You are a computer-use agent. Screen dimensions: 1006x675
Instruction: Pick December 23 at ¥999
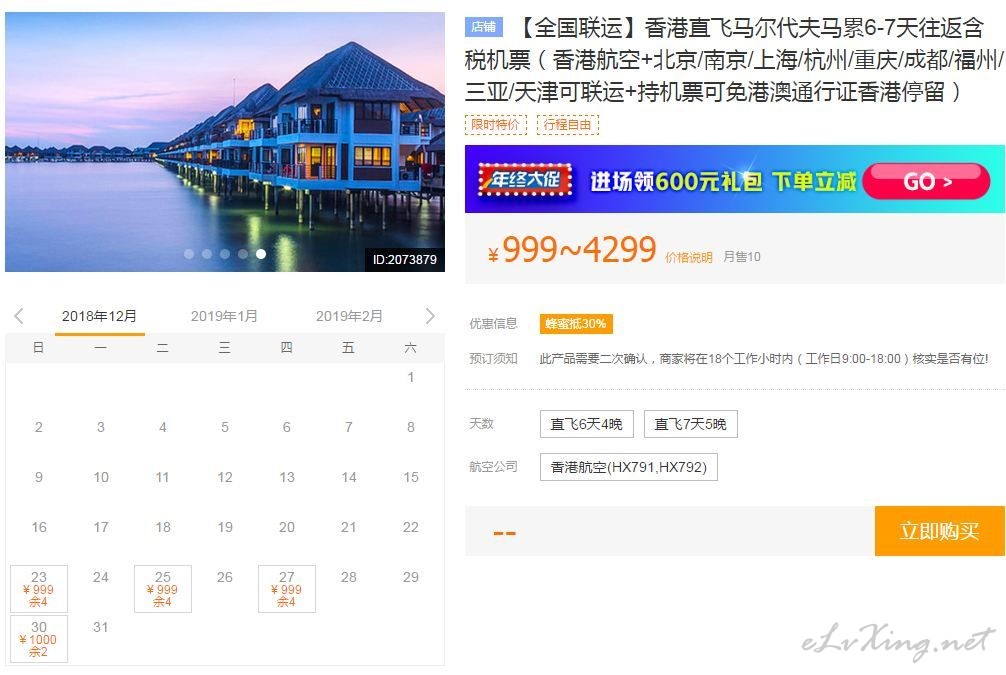38,589
